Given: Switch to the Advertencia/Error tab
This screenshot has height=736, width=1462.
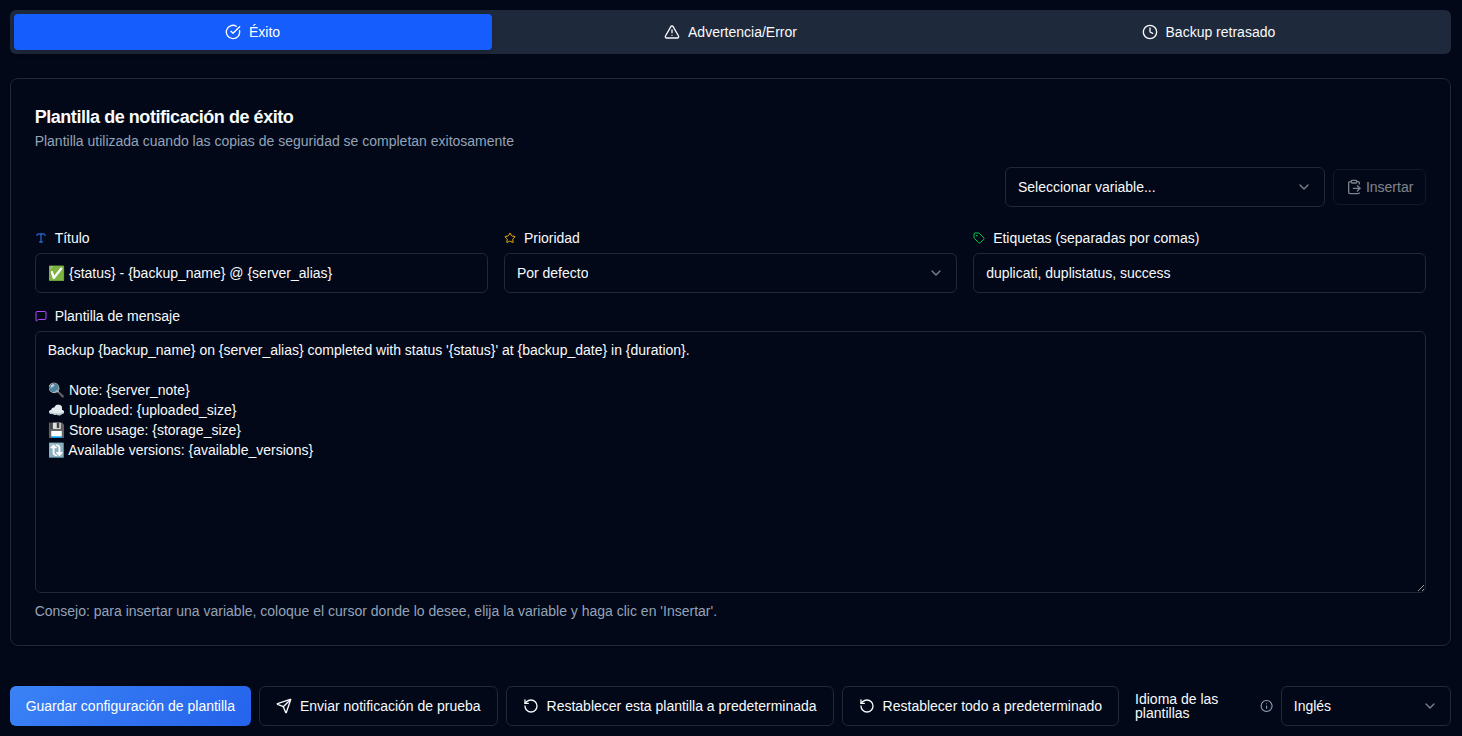Looking at the screenshot, I should [x=729, y=31].
